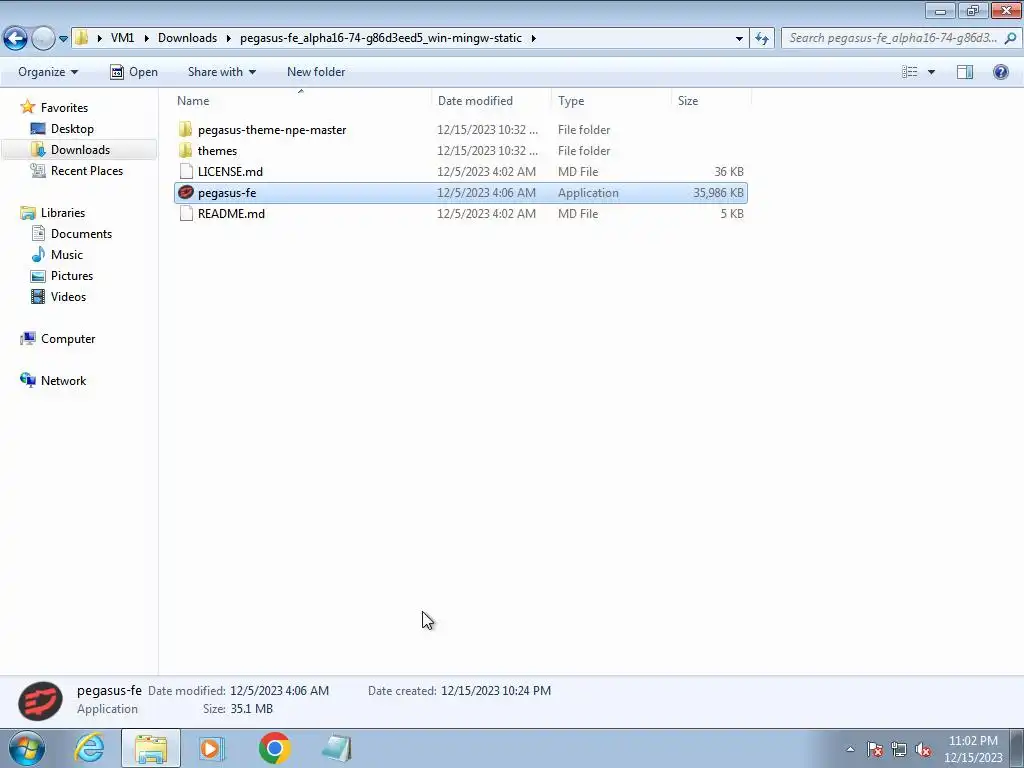This screenshot has width=1024, height=768.
Task: Click the muted volume tray icon
Action: (x=923, y=749)
